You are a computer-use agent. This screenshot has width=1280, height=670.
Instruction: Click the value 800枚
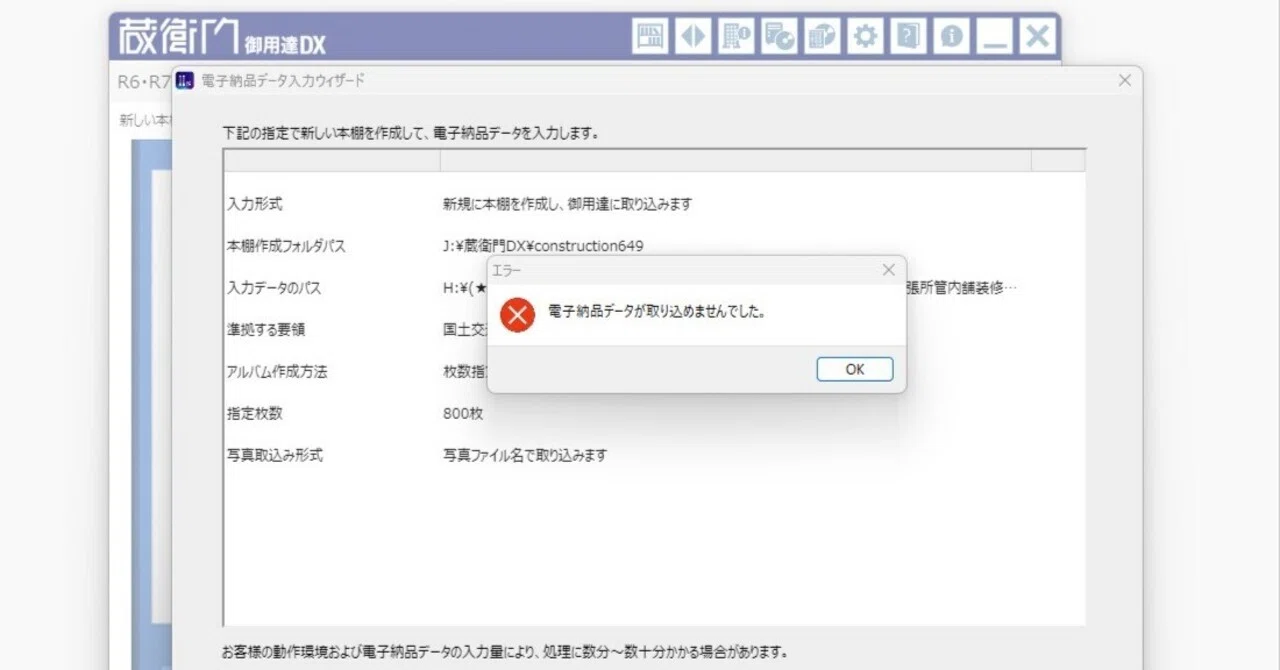click(463, 413)
